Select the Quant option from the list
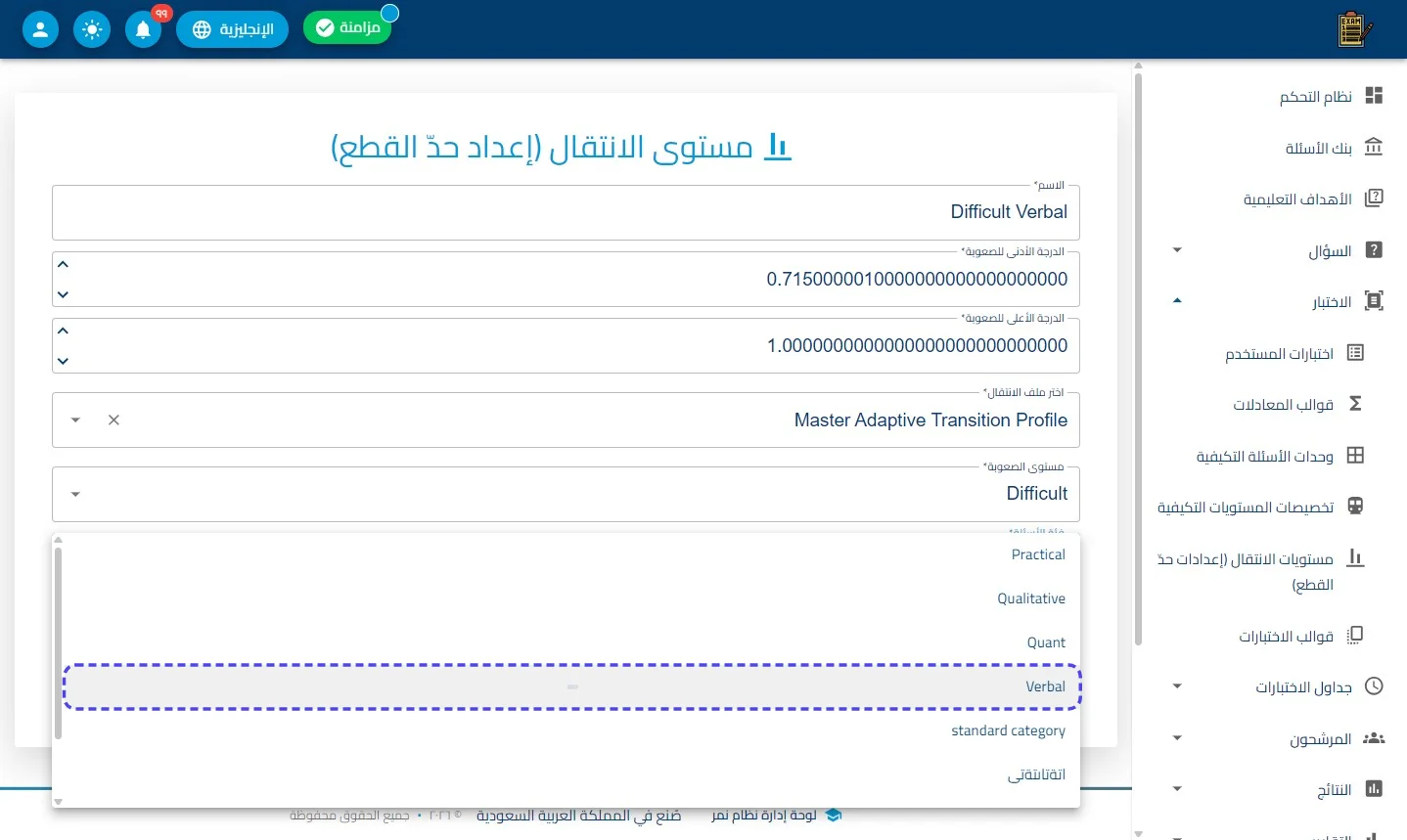 (572, 642)
